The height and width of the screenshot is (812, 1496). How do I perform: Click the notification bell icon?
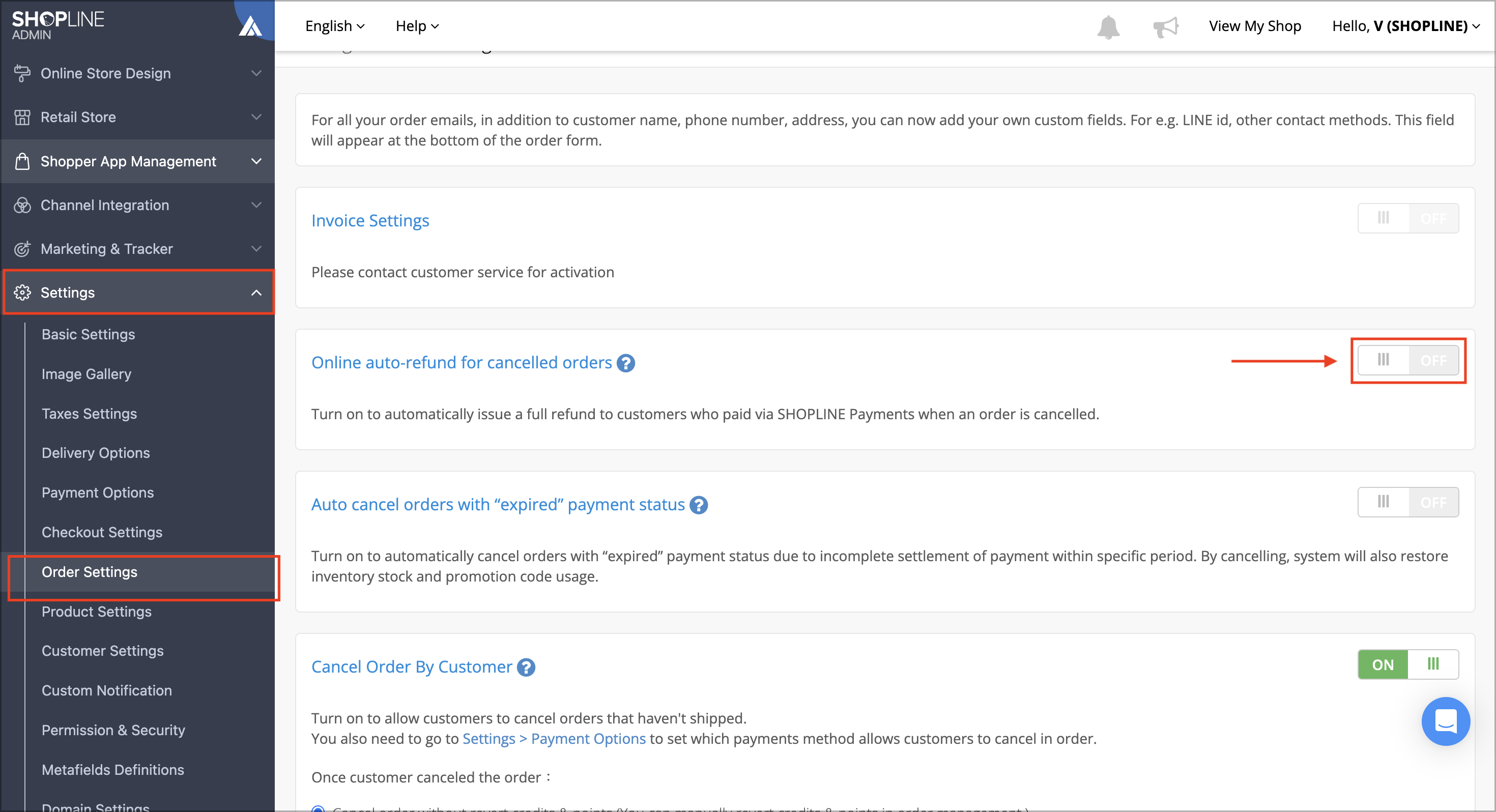tap(1108, 27)
